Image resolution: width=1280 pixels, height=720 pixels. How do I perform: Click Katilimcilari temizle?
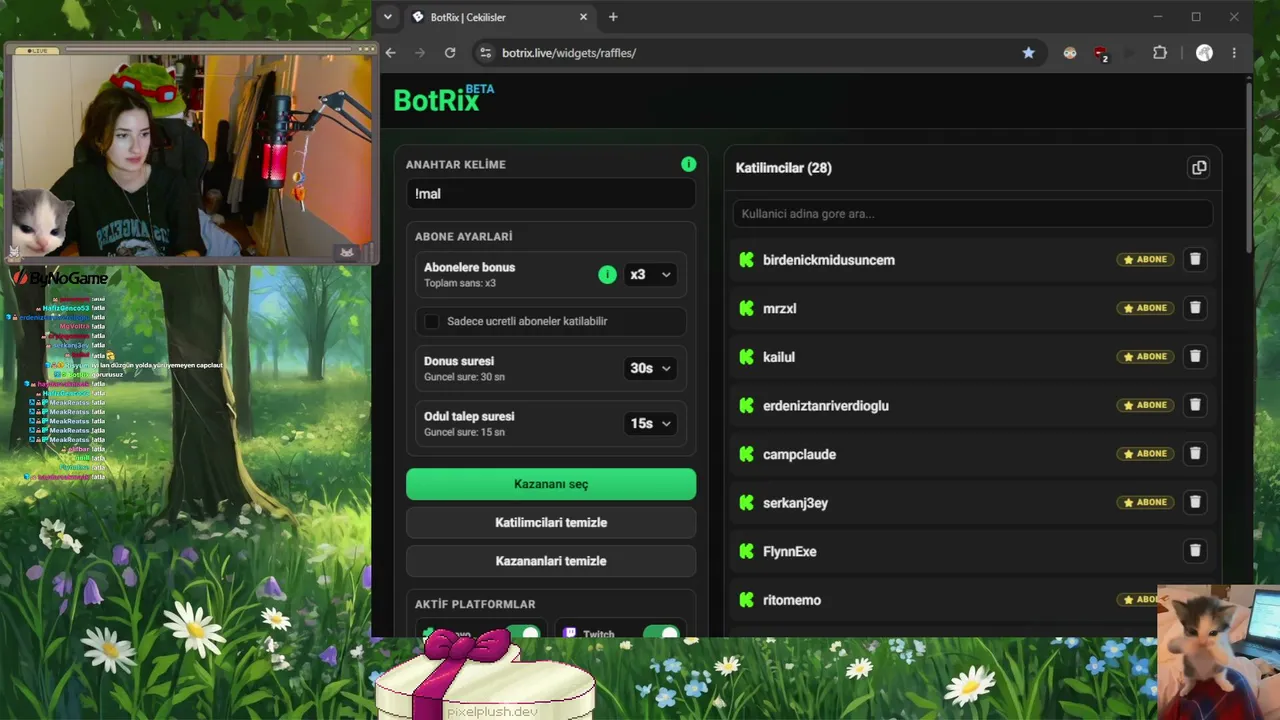(x=551, y=523)
